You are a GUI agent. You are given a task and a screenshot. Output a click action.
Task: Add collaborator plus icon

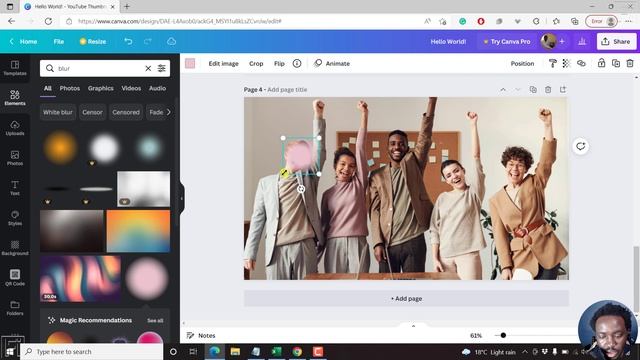pos(562,41)
